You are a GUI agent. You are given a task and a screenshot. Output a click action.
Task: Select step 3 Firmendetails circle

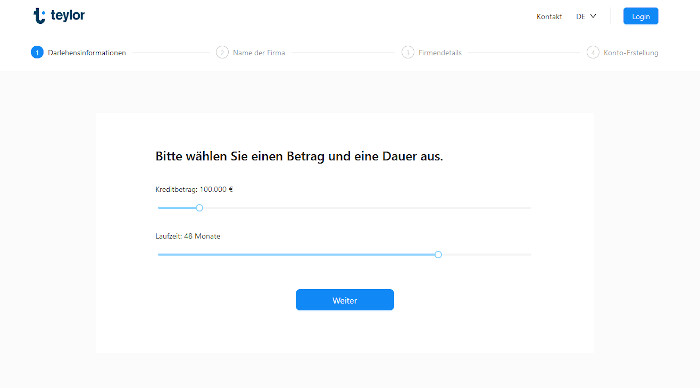[x=408, y=52]
